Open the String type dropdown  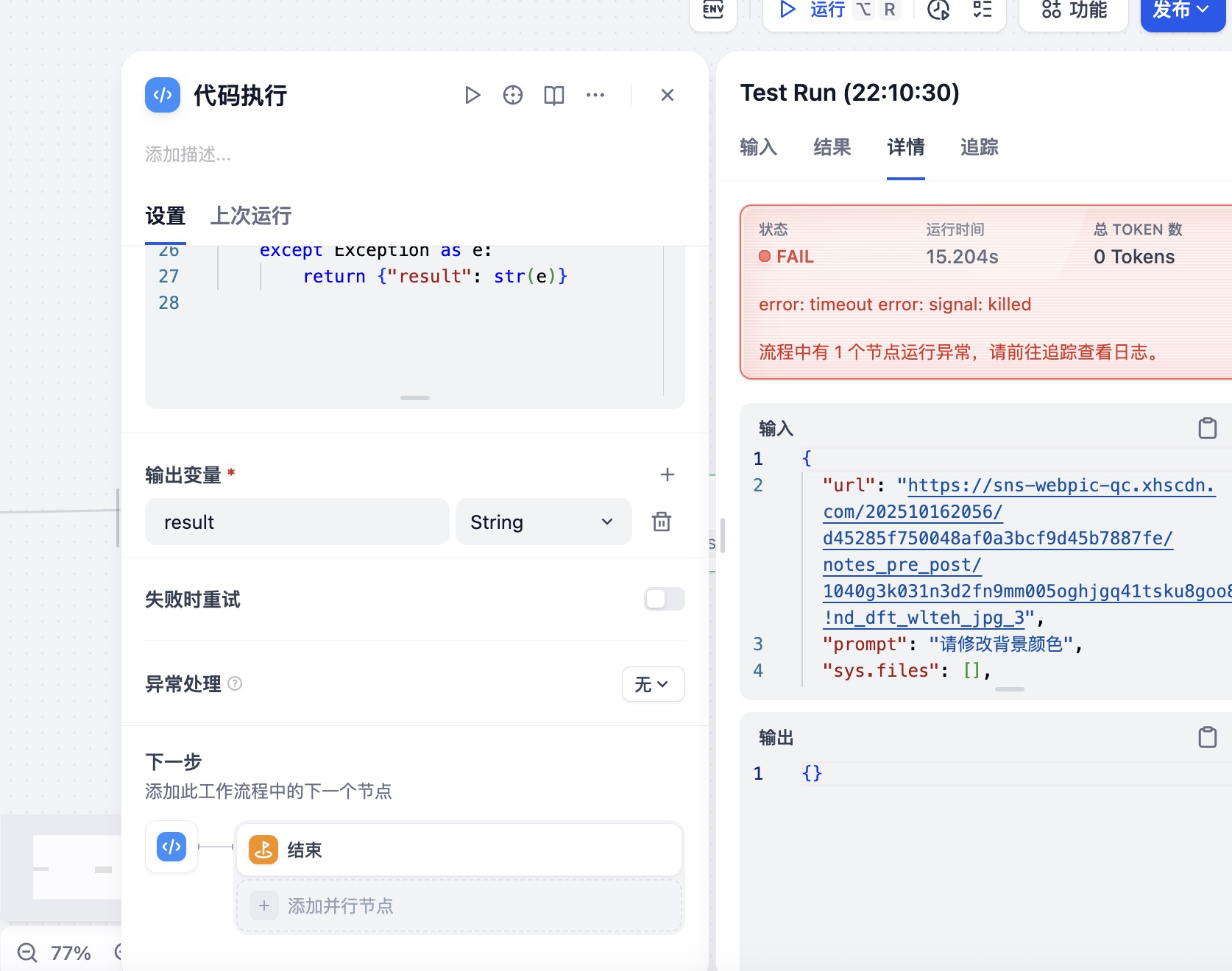click(543, 522)
